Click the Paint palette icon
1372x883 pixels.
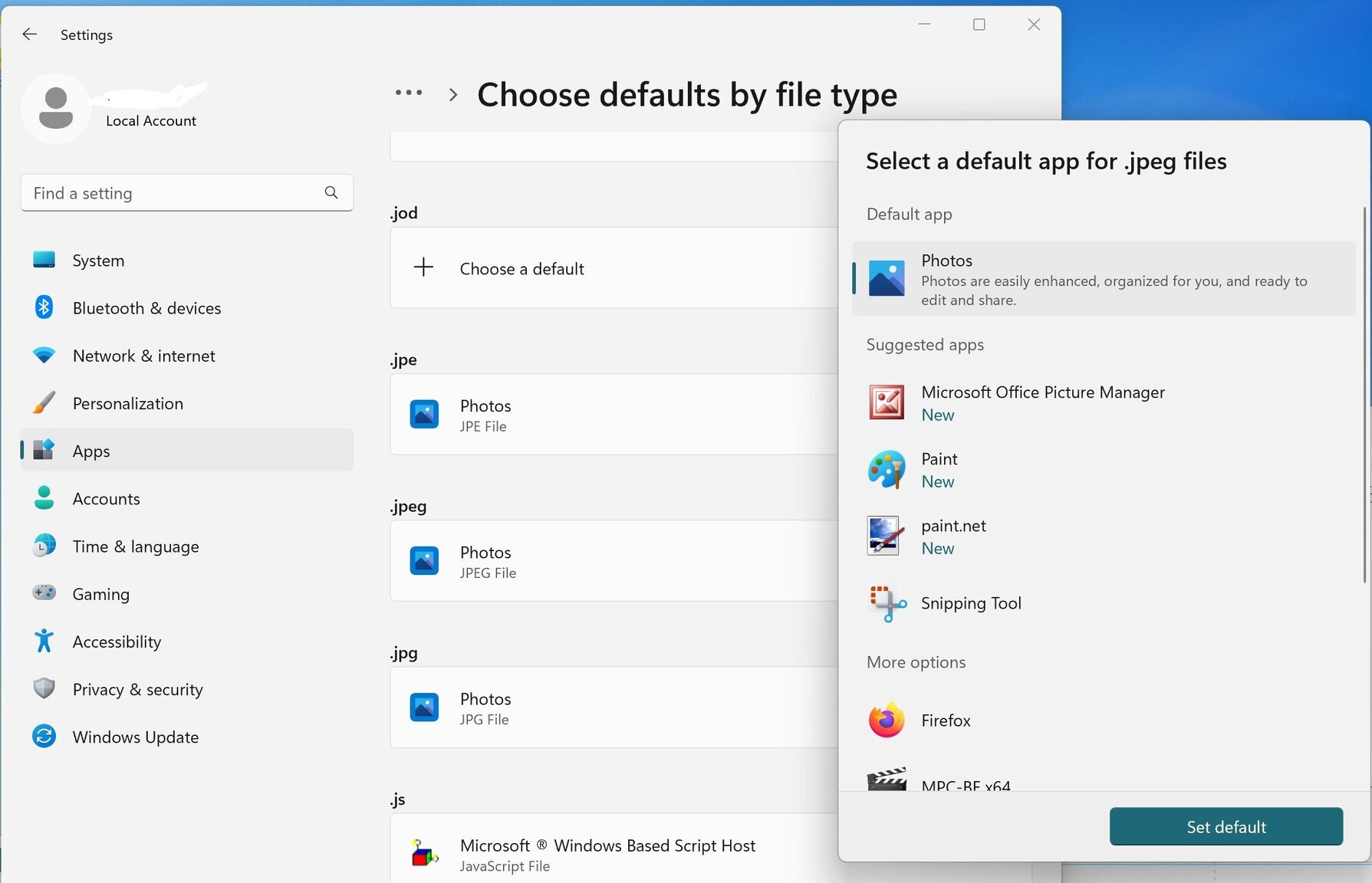coord(887,469)
